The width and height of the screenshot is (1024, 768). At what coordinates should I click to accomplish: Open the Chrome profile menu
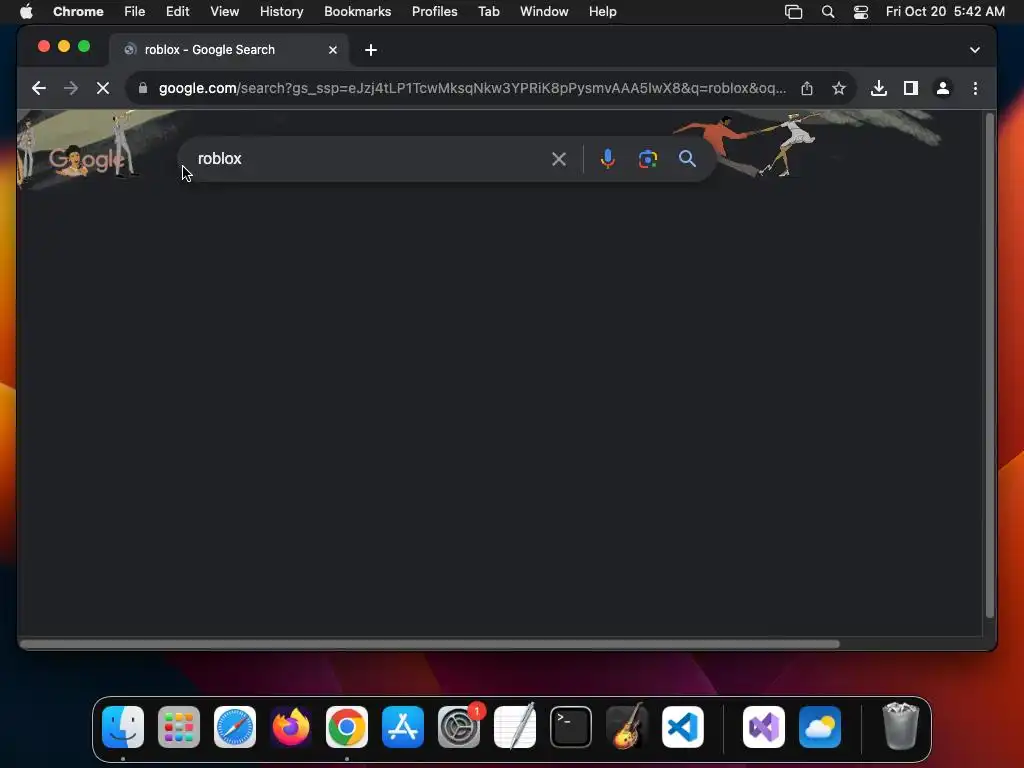click(x=943, y=88)
